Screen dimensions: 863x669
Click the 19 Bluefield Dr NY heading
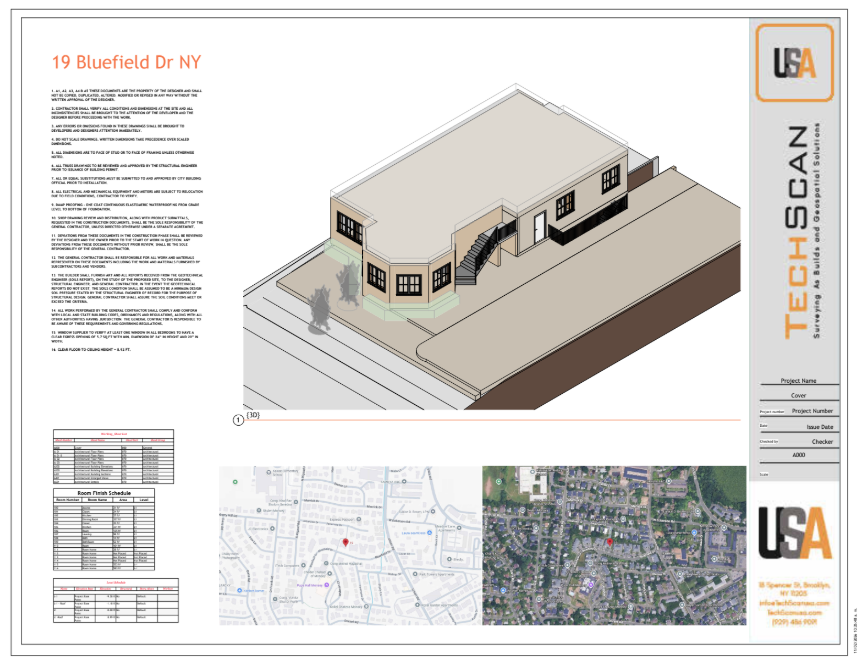126,62
